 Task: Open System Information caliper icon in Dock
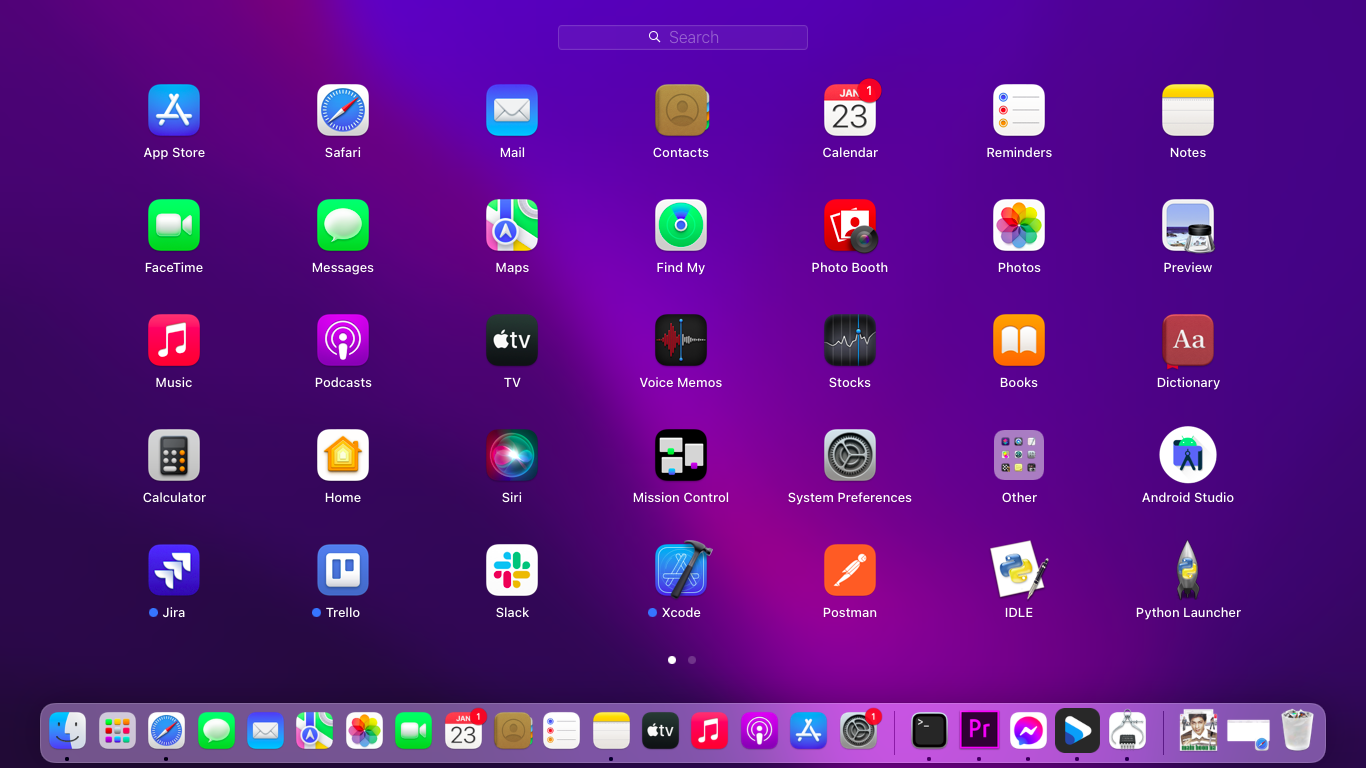tap(1127, 731)
